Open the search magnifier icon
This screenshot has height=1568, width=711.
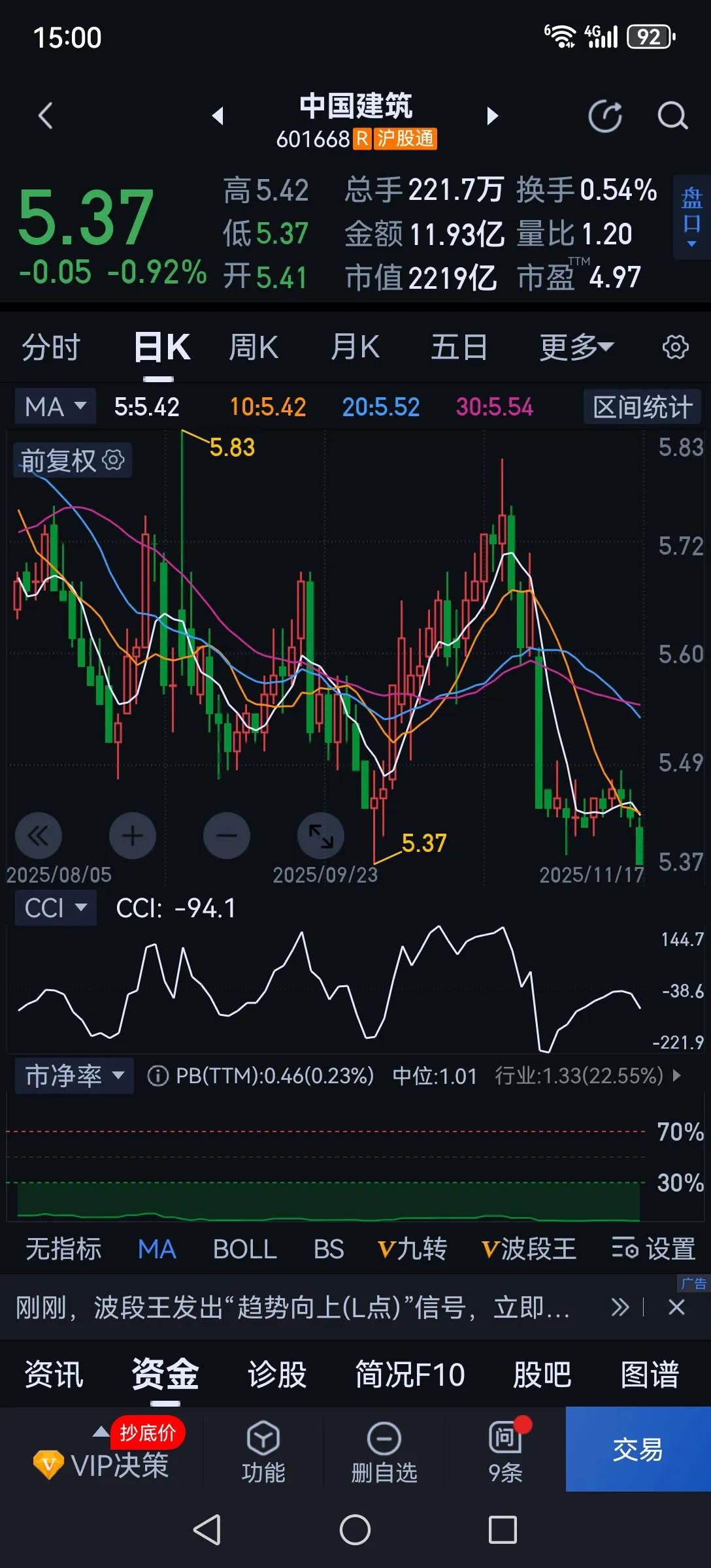(672, 116)
